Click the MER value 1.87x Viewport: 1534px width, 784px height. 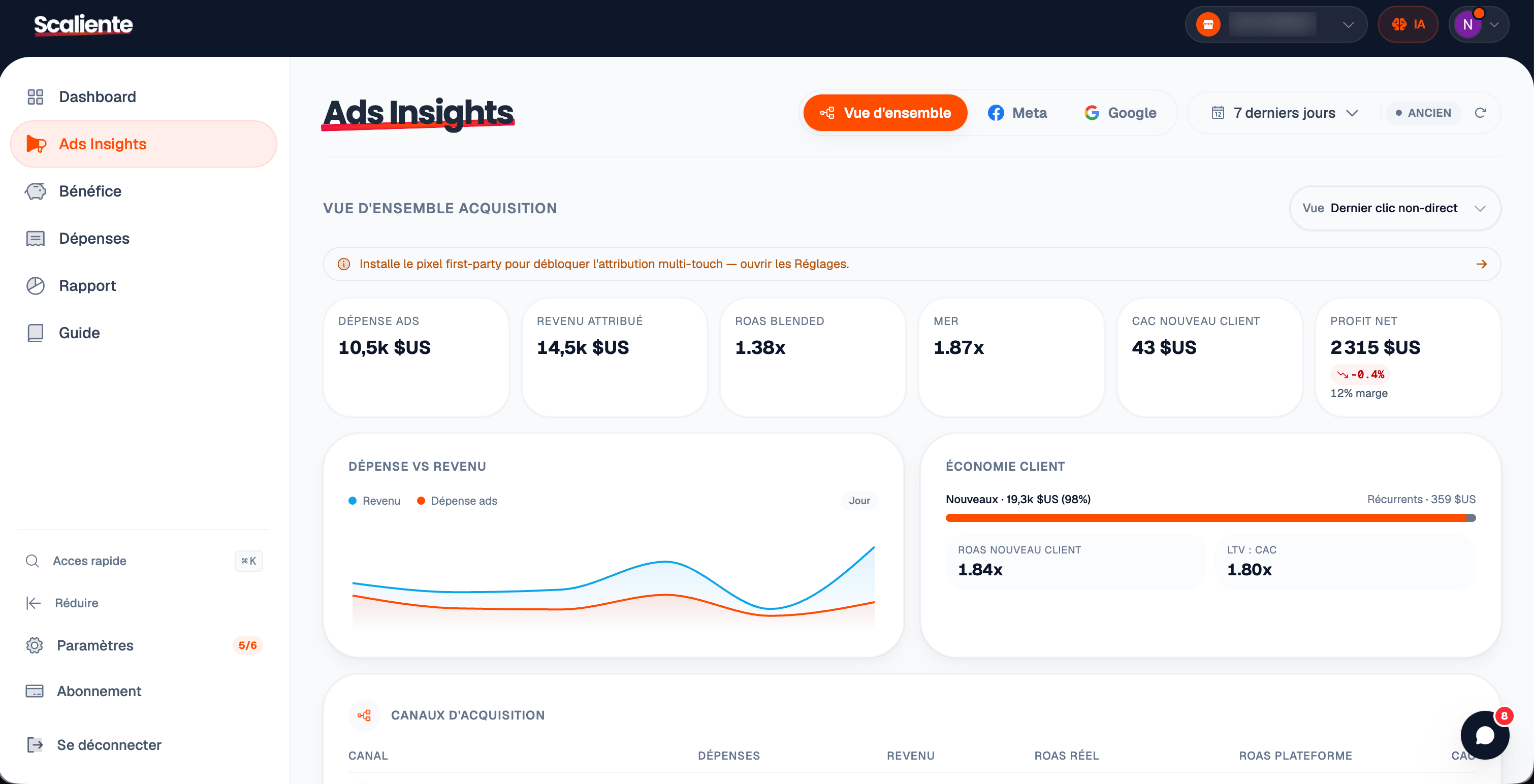coord(958,347)
